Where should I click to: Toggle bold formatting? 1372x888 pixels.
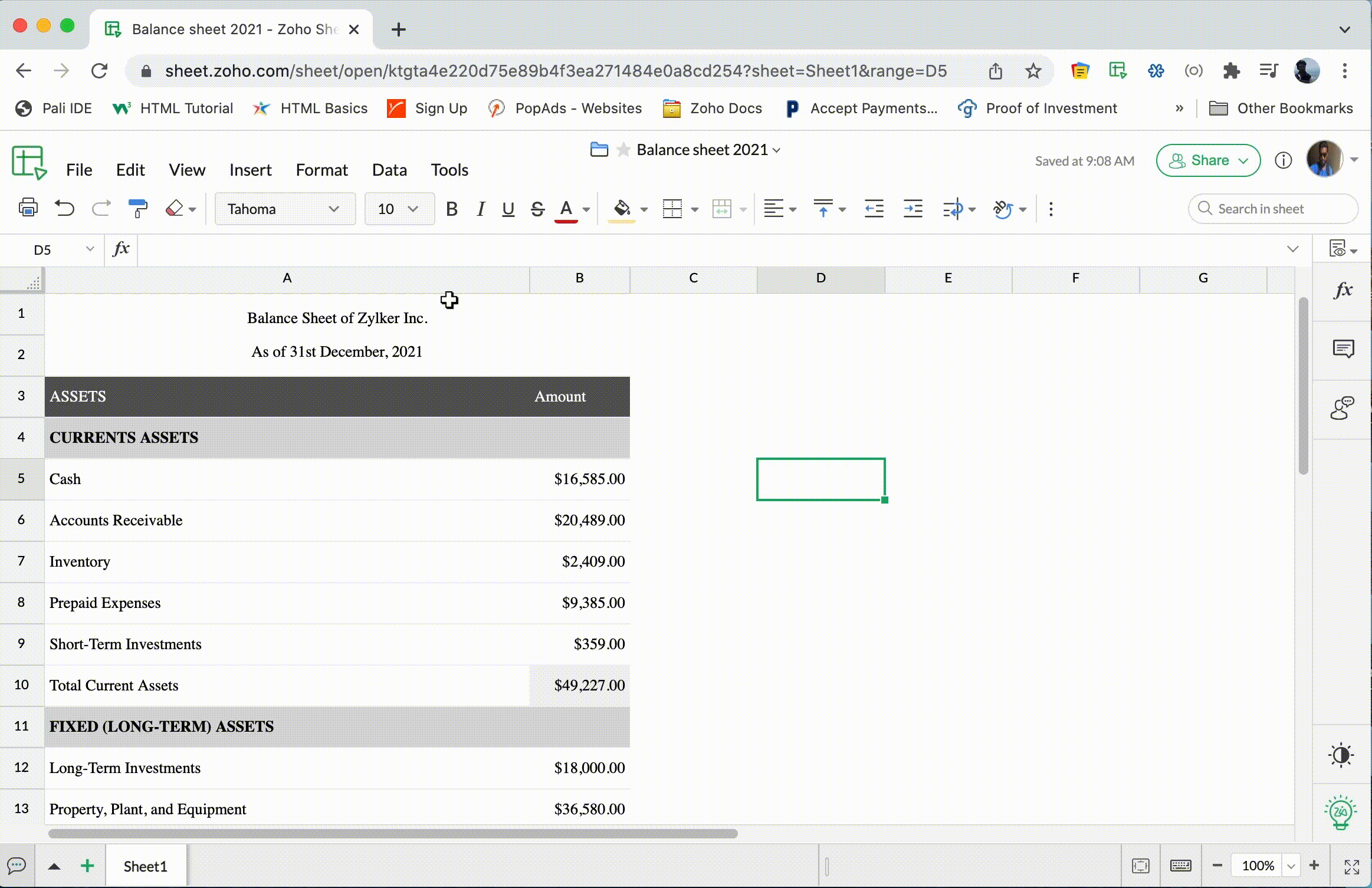point(452,209)
